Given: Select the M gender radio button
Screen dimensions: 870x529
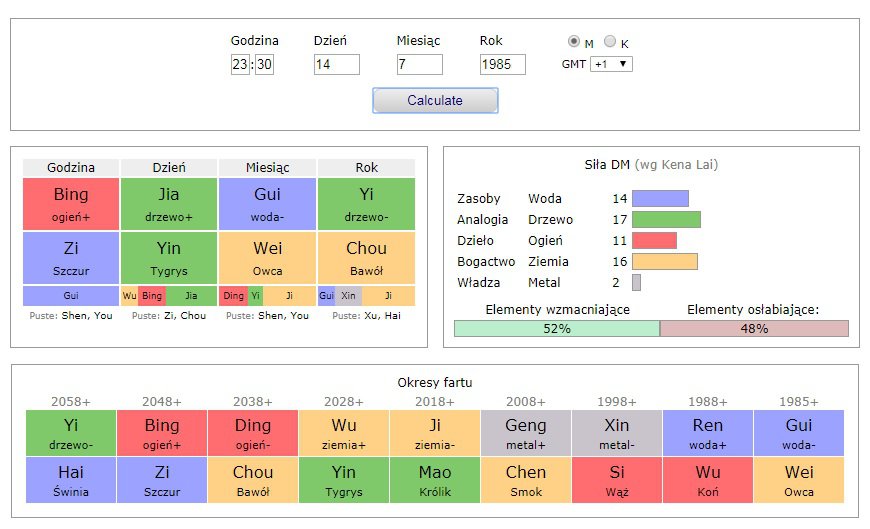Looking at the screenshot, I should click(574, 41).
